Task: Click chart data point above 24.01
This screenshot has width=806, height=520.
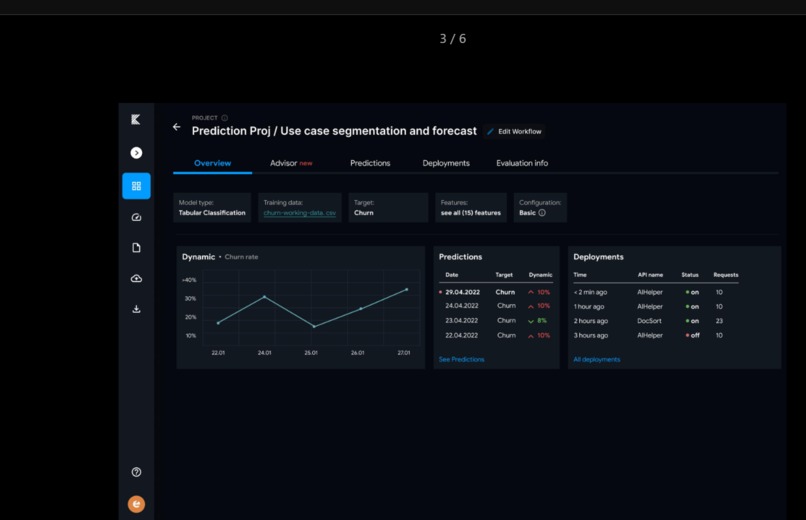Action: click(x=265, y=296)
